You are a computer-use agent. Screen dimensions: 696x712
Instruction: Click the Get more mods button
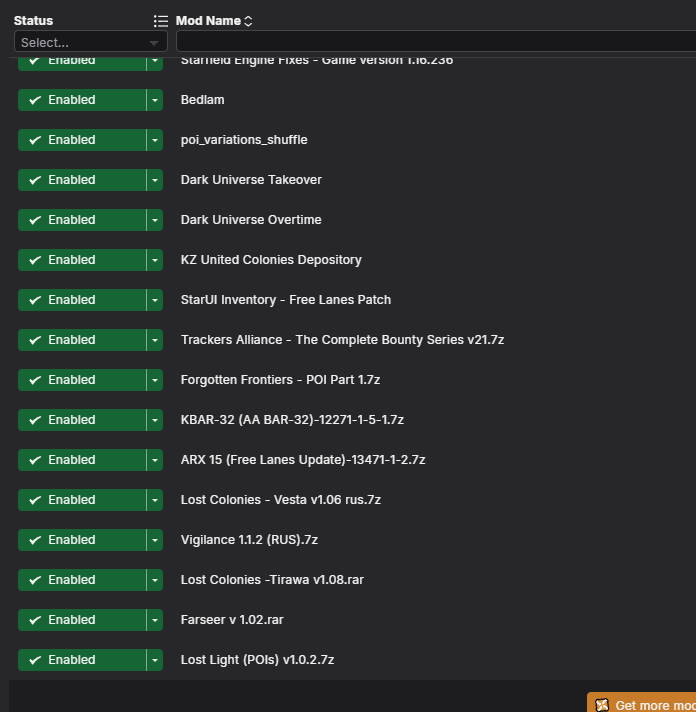[642, 702]
